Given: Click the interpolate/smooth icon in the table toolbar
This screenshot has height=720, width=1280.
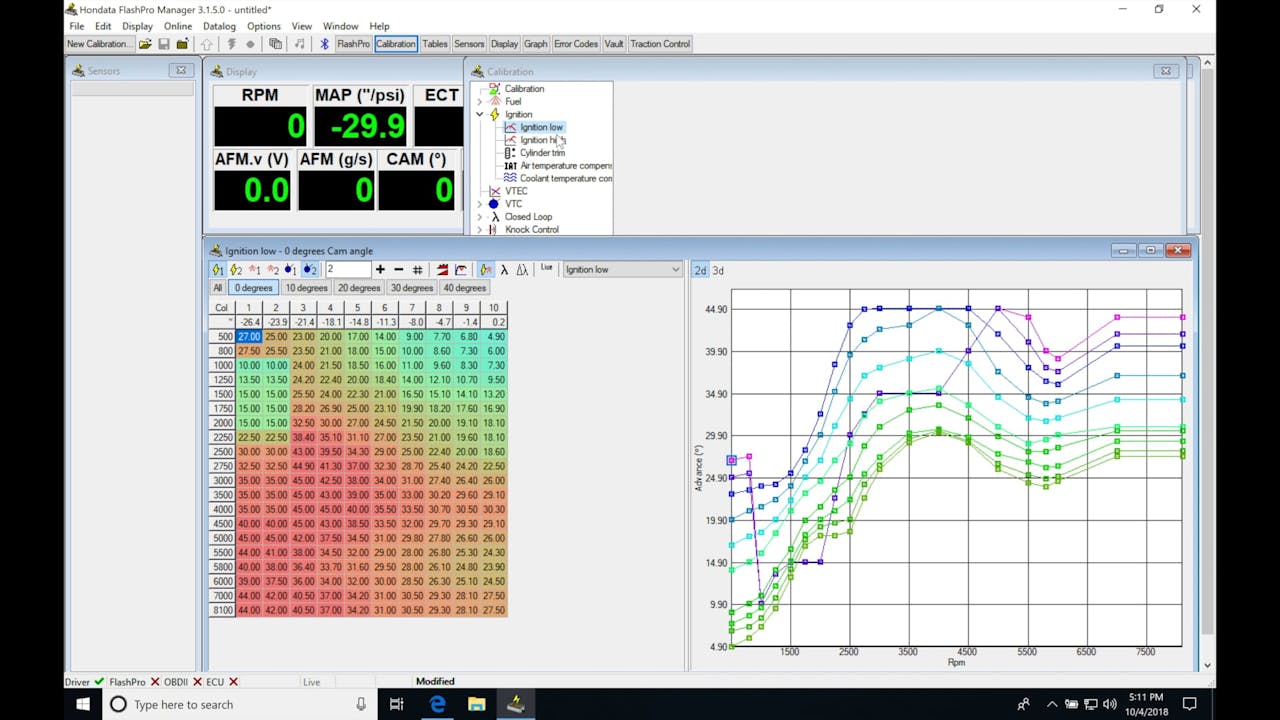Looking at the screenshot, I should click(x=442, y=269).
